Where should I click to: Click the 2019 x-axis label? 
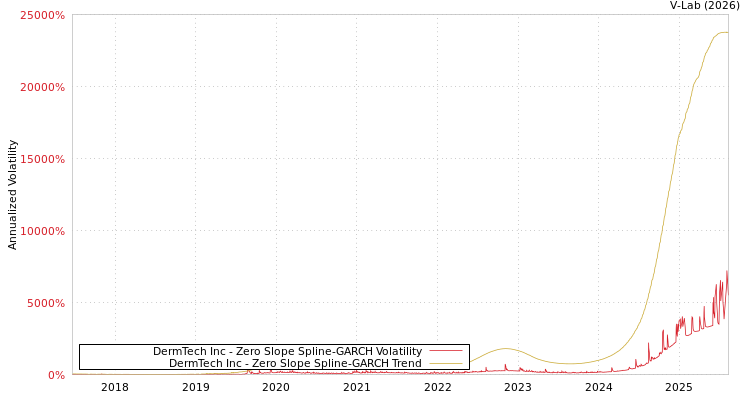tap(196, 387)
